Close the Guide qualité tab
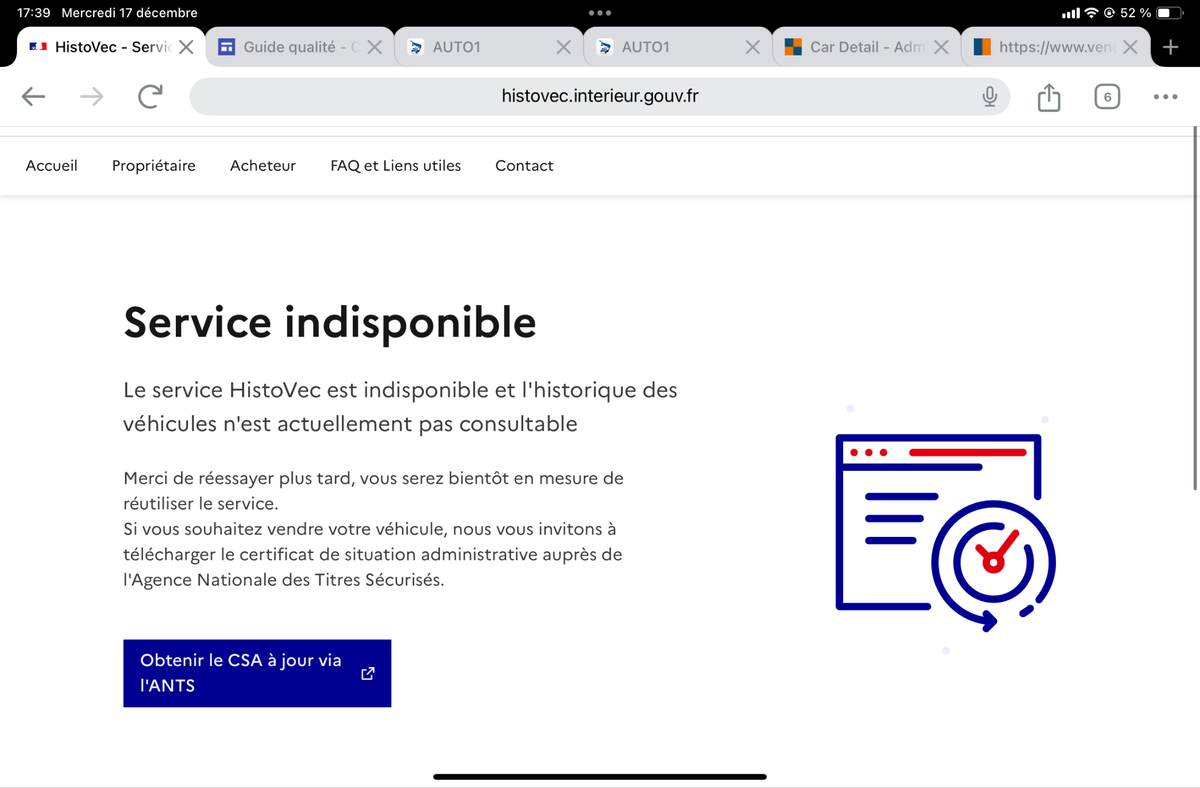The image size is (1200, 788). click(x=374, y=47)
